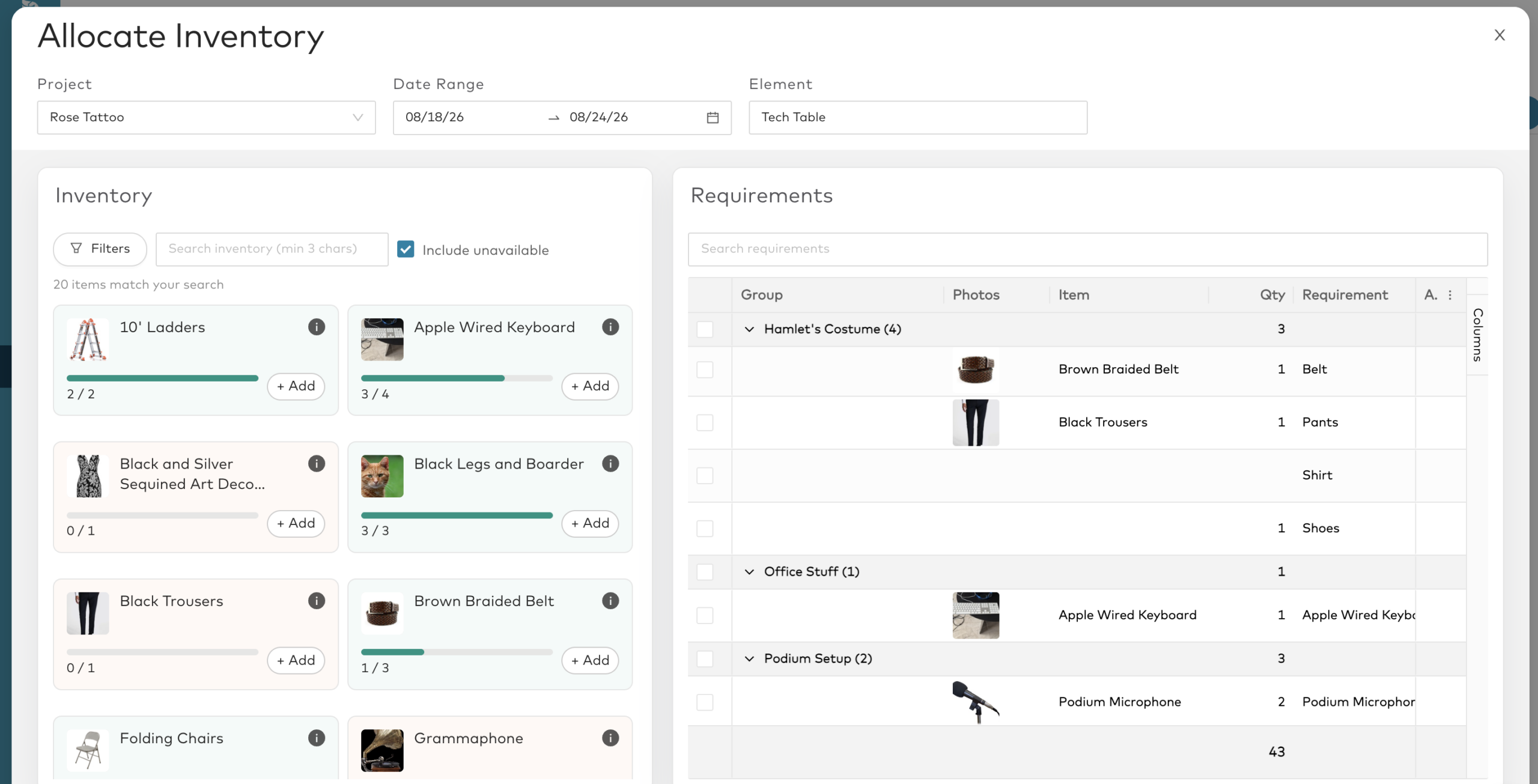The height and width of the screenshot is (784, 1538).
Task: Open the inventory Filters button
Action: tap(100, 249)
